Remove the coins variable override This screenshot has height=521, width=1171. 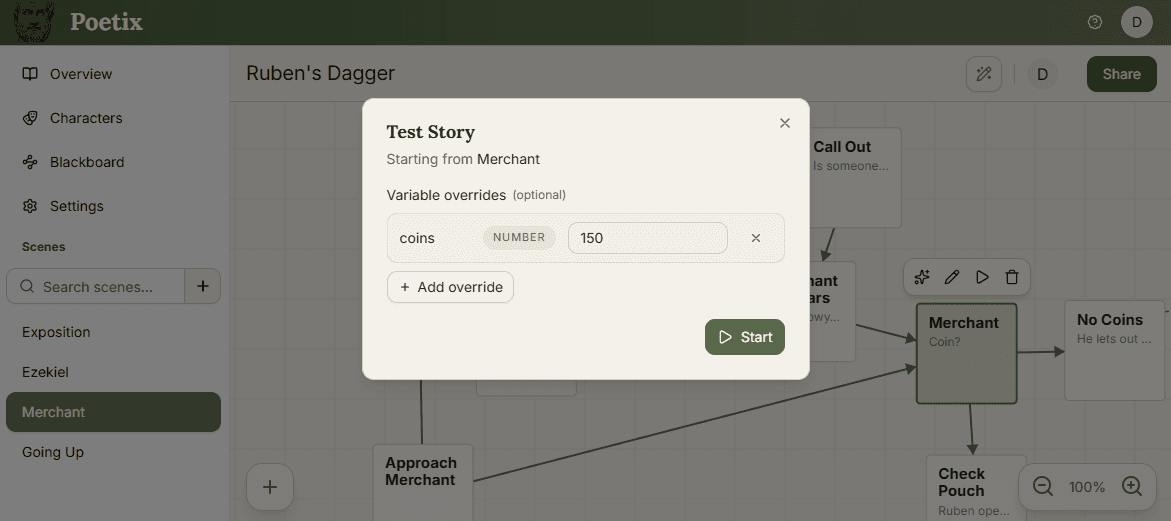pos(756,238)
